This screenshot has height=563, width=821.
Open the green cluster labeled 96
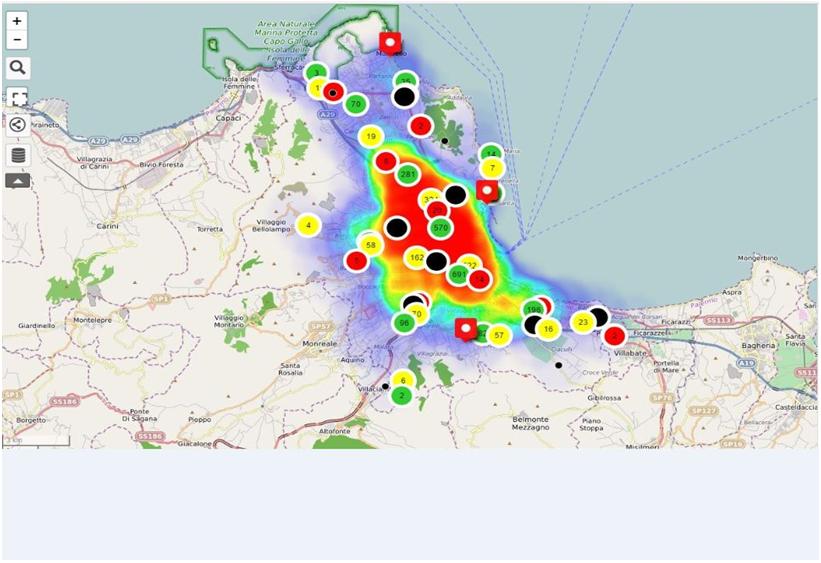[404, 323]
